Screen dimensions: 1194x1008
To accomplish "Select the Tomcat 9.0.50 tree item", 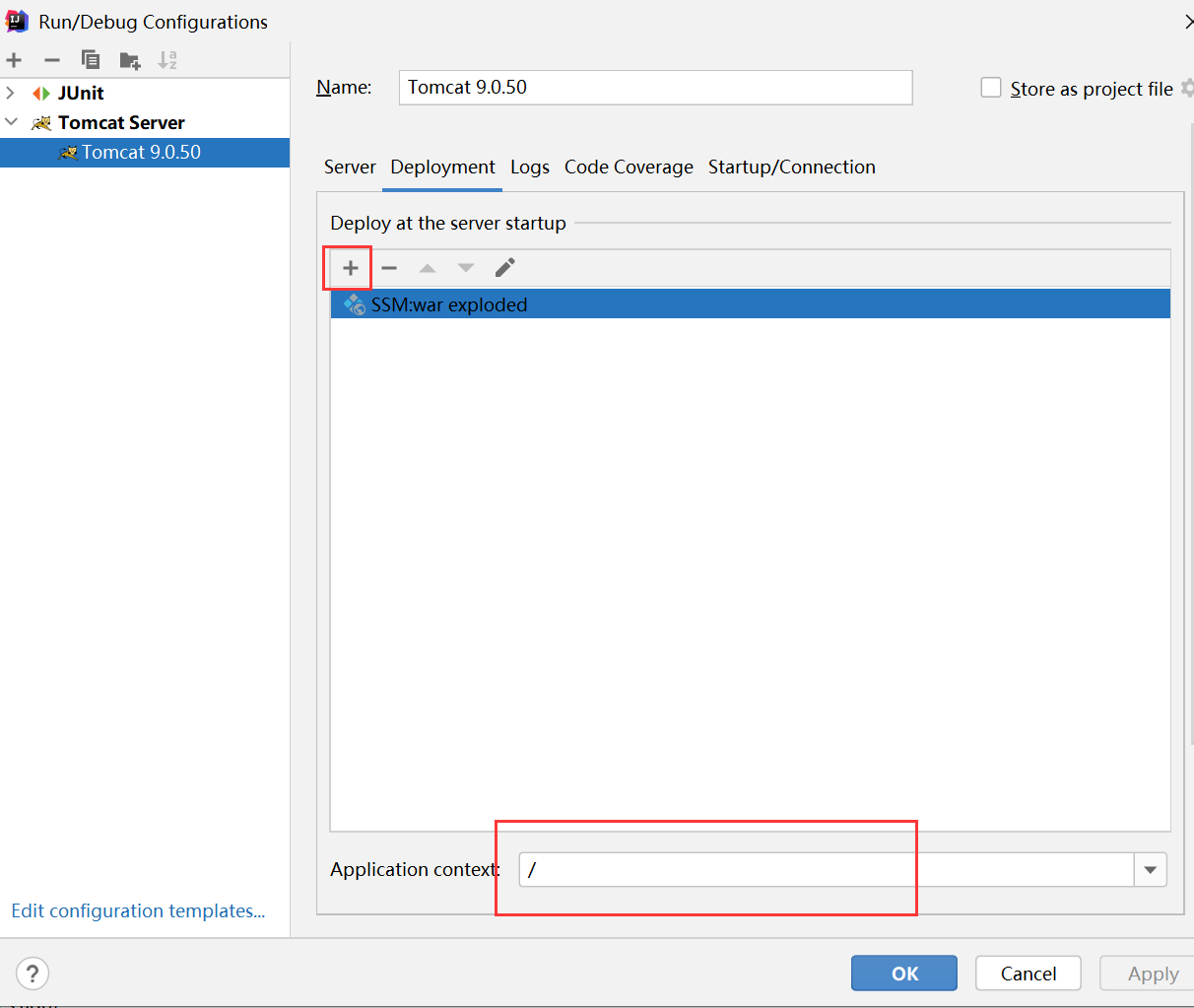I will pyautogui.click(x=145, y=153).
